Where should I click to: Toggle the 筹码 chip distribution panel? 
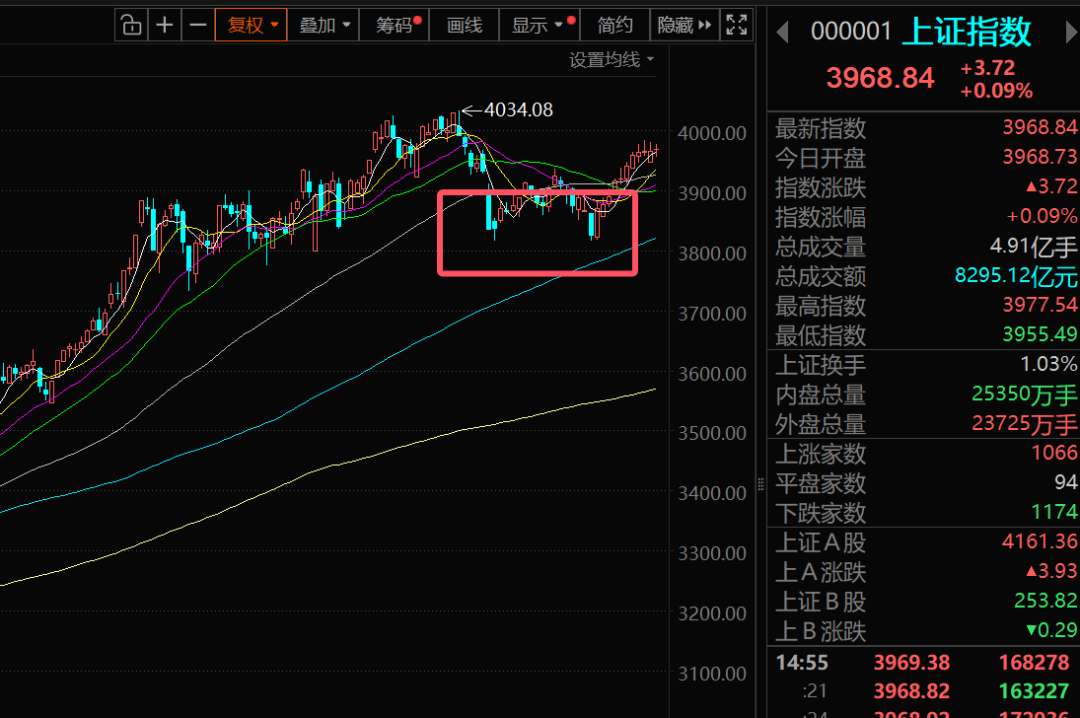[x=397, y=25]
